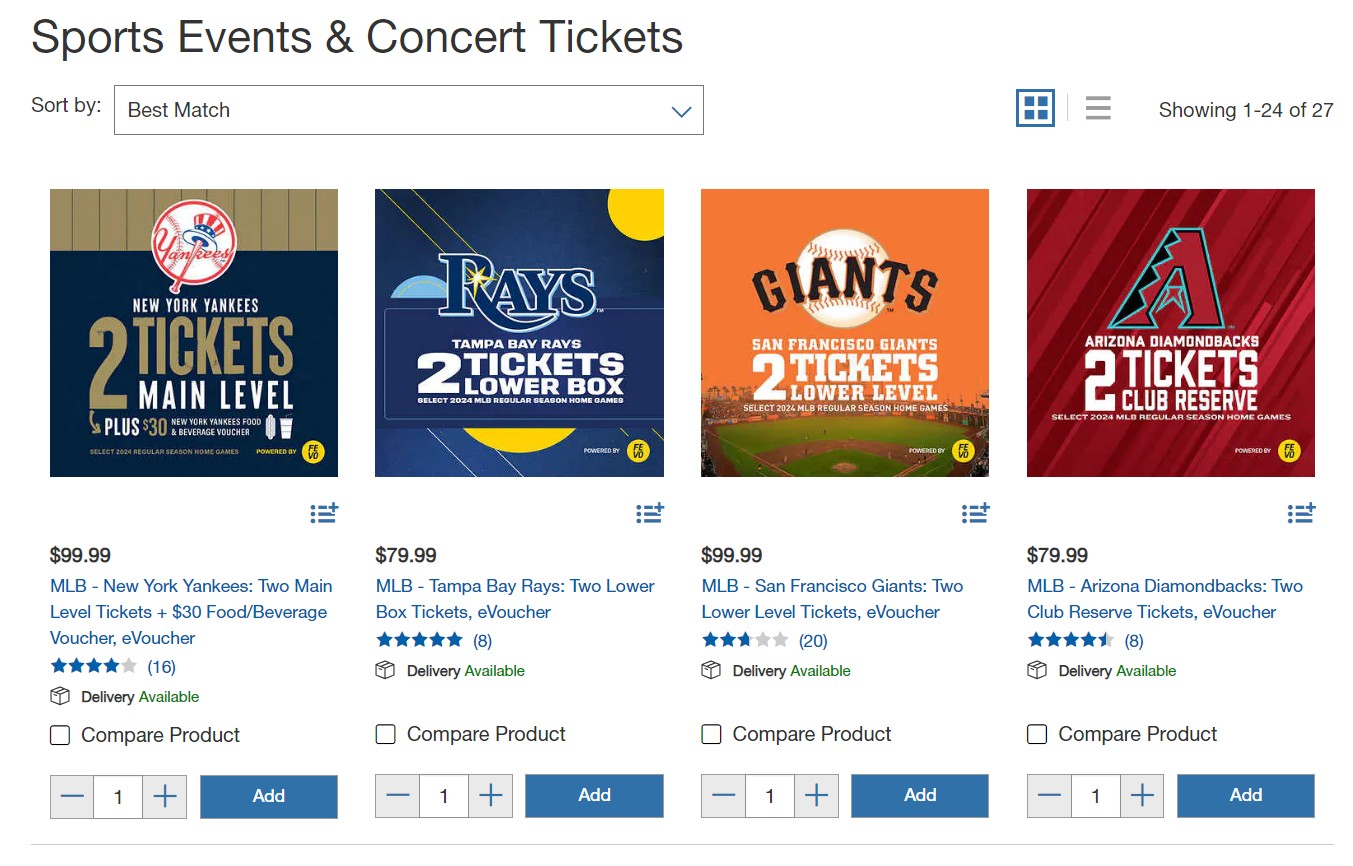
Task: Add Diamondbacks tickets to cart
Action: 1245,796
